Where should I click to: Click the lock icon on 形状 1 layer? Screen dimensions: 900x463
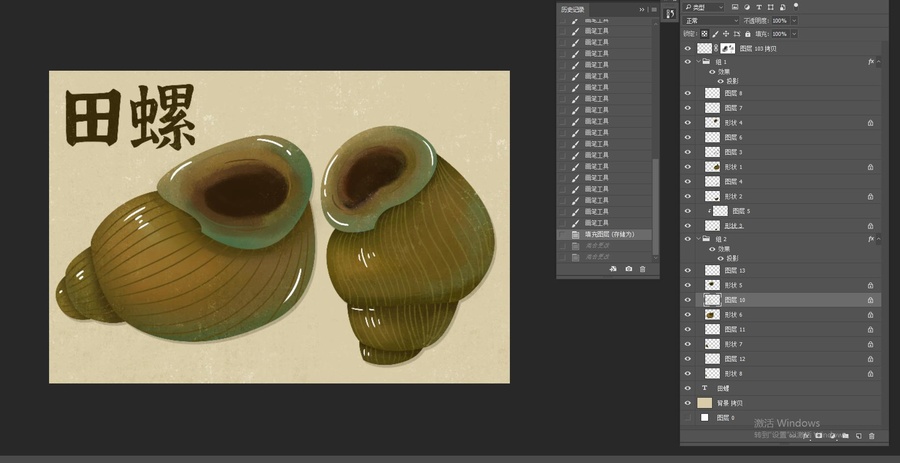coord(870,167)
